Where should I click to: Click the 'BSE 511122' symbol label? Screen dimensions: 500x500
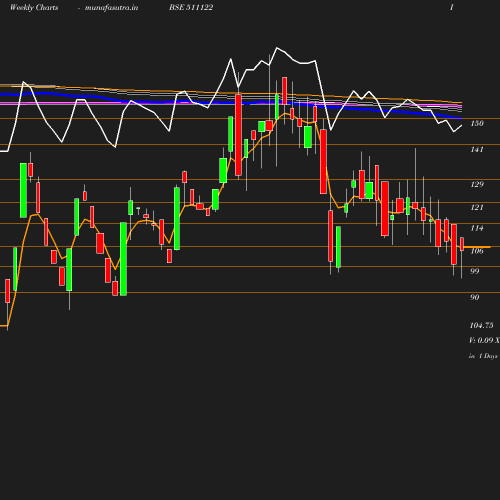click(x=191, y=7)
